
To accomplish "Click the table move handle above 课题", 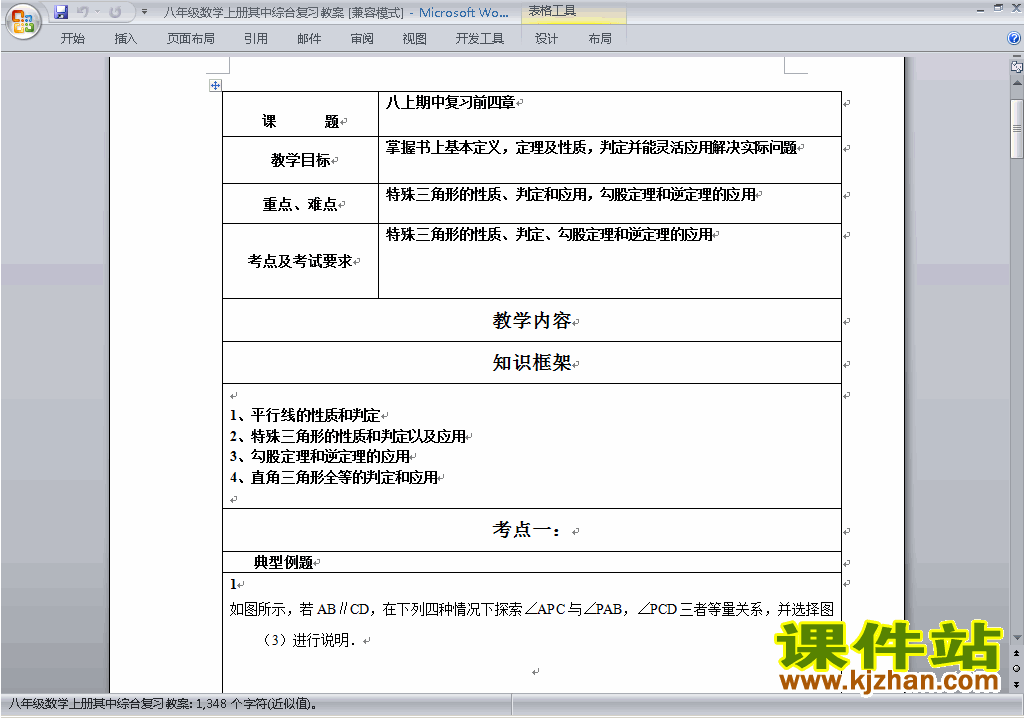I will pyautogui.click(x=215, y=85).
